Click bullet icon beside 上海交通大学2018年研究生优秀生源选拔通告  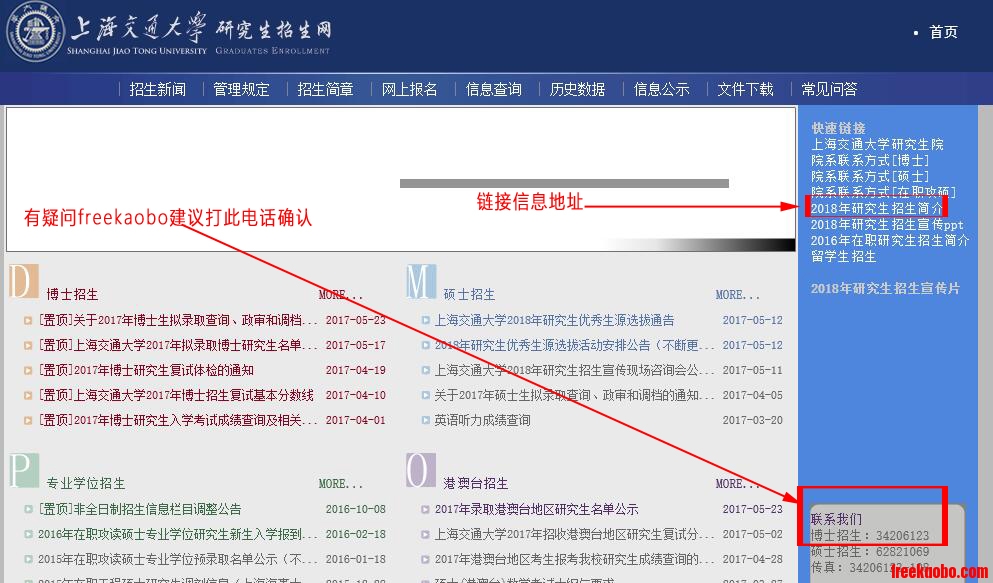pos(426,321)
